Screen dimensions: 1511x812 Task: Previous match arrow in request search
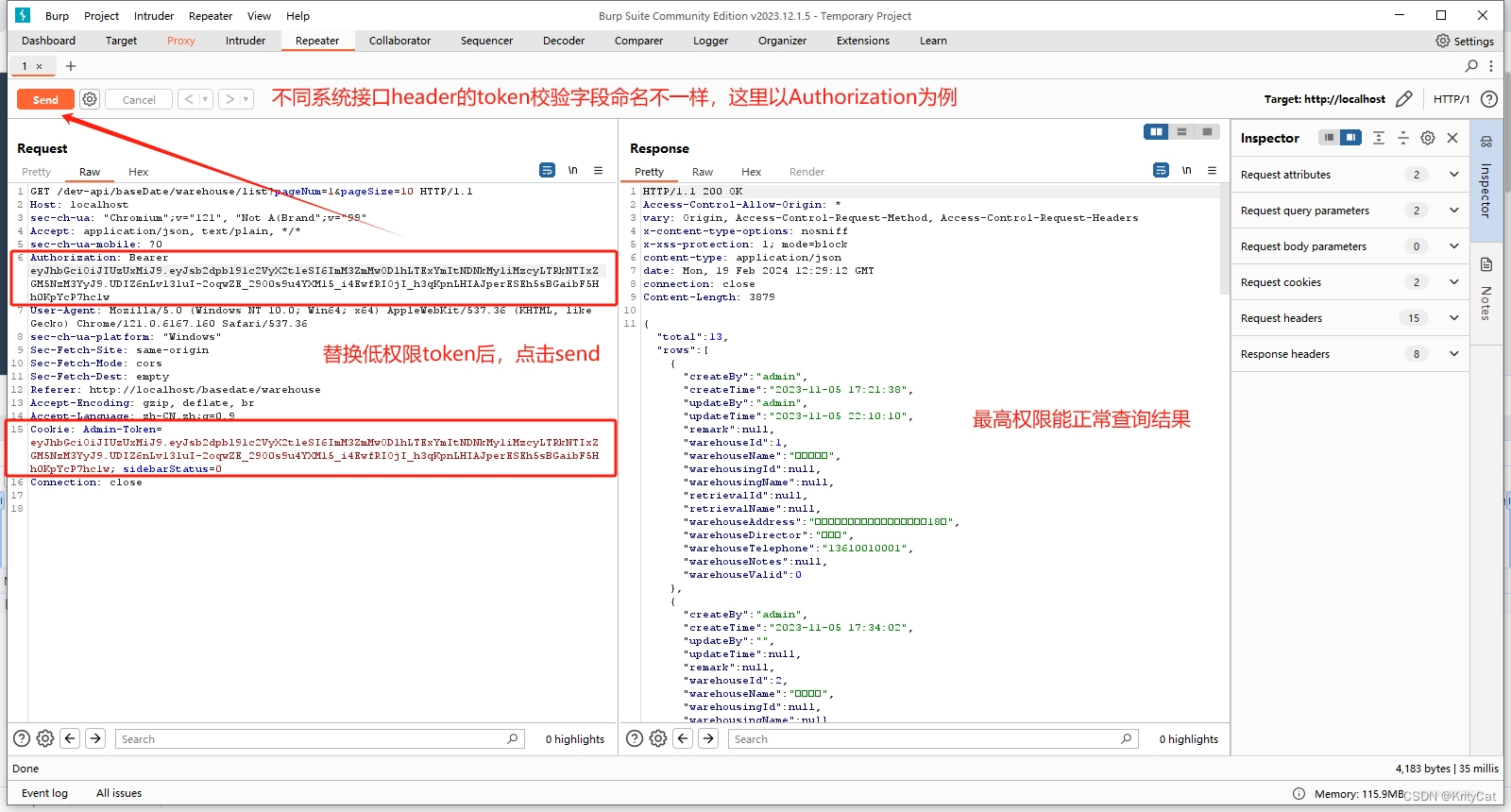tap(70, 738)
